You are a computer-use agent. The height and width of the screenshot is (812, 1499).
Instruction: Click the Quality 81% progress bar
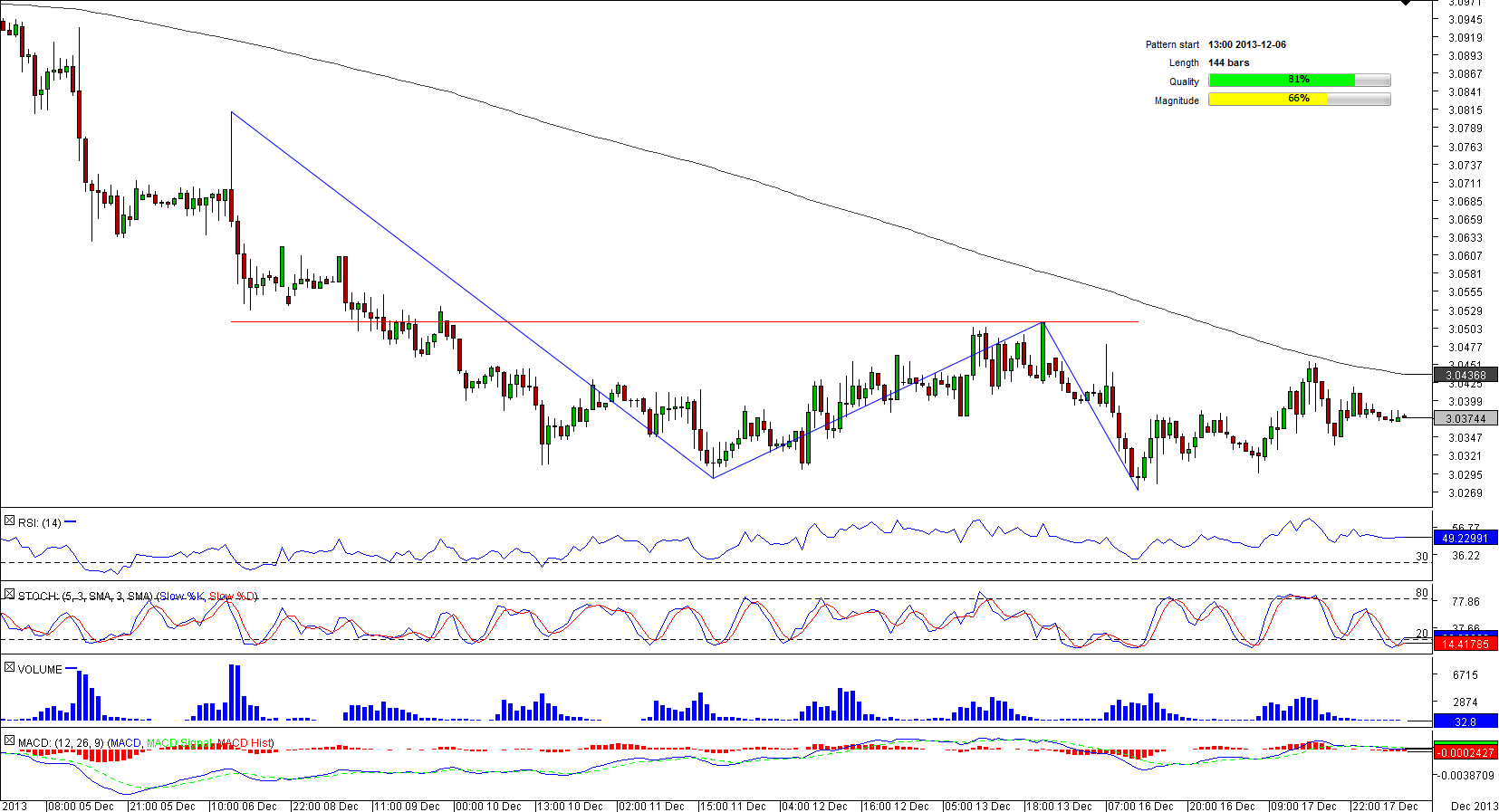[1299, 81]
